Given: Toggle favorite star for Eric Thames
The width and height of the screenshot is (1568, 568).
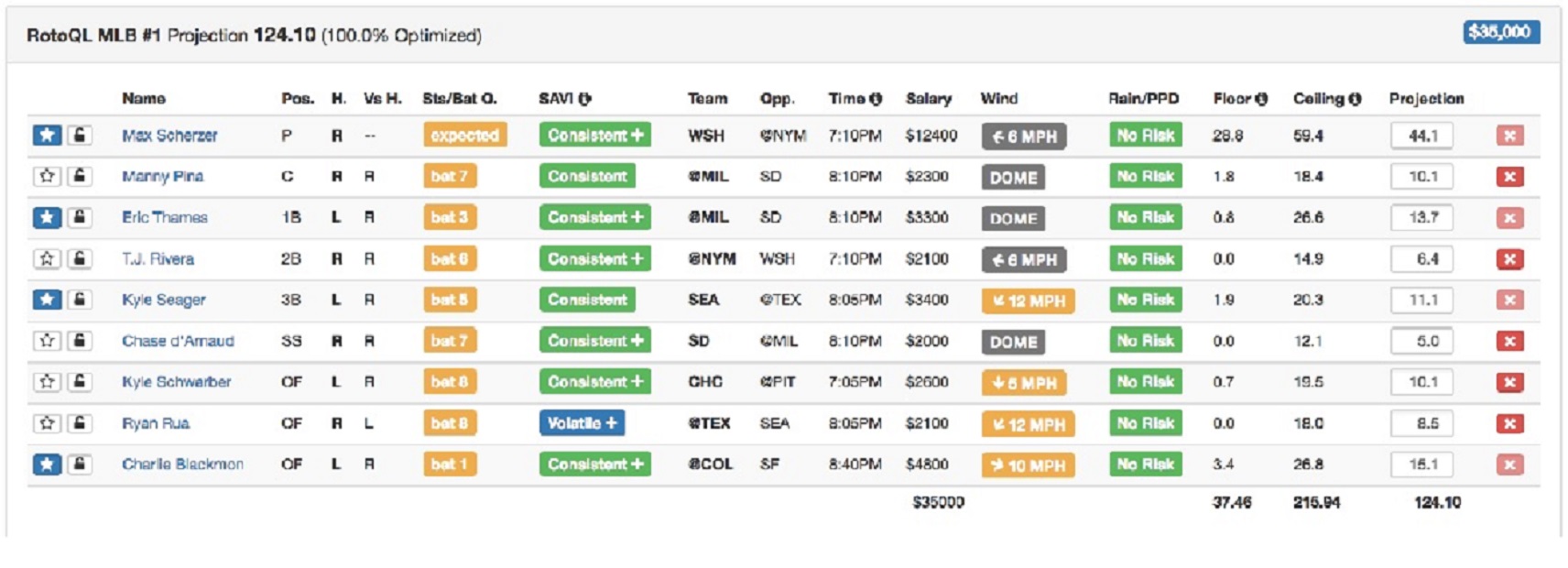Looking at the screenshot, I should pos(47,217).
